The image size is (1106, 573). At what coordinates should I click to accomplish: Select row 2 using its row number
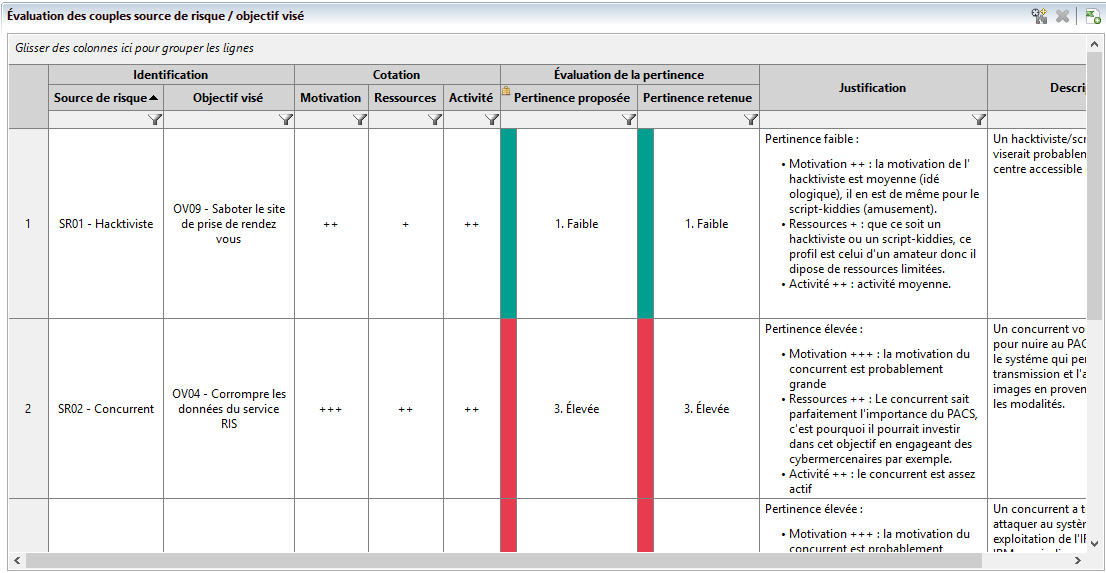(x=28, y=409)
